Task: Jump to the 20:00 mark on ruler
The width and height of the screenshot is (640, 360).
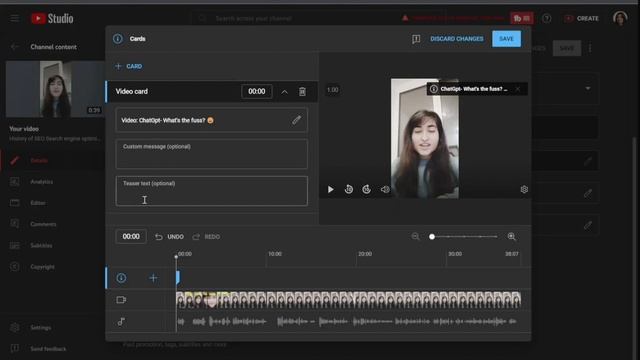Action: coord(365,254)
